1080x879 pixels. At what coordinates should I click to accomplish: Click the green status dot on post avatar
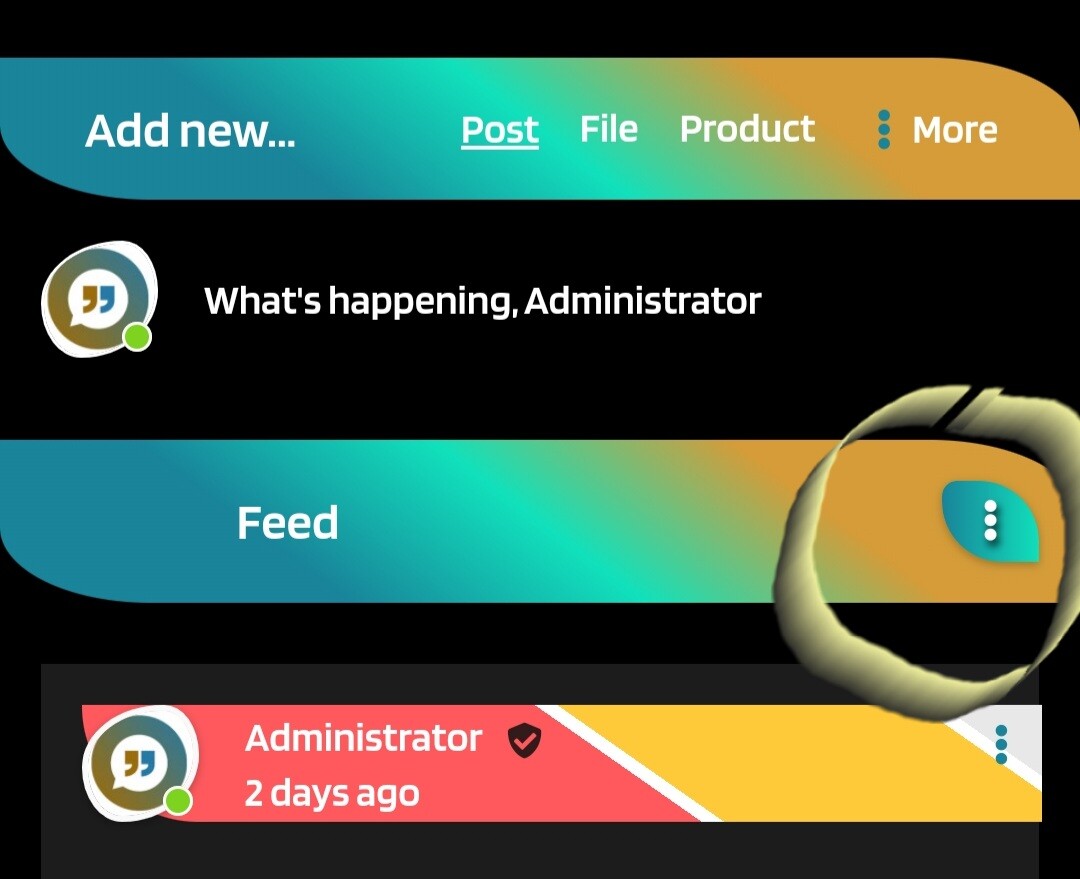click(178, 801)
